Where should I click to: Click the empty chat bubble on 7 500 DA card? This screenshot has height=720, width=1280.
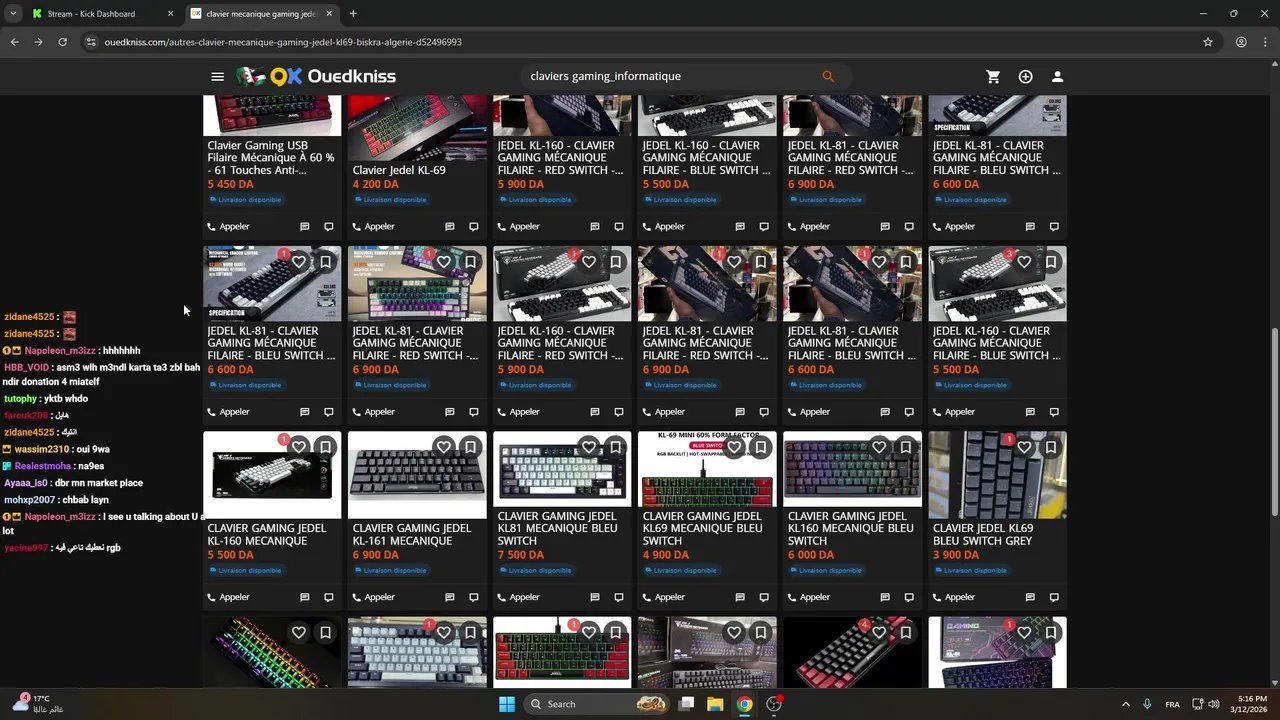point(619,597)
